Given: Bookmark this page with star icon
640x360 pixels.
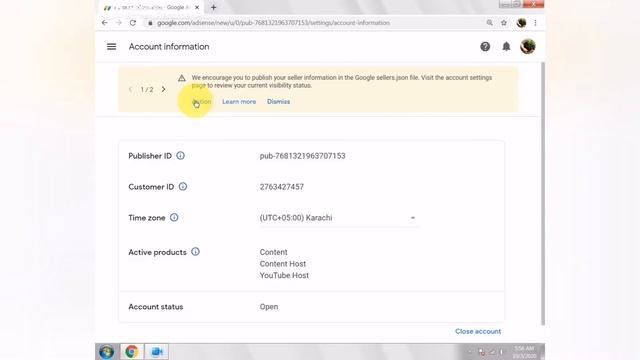Looking at the screenshot, I should [504, 23].
